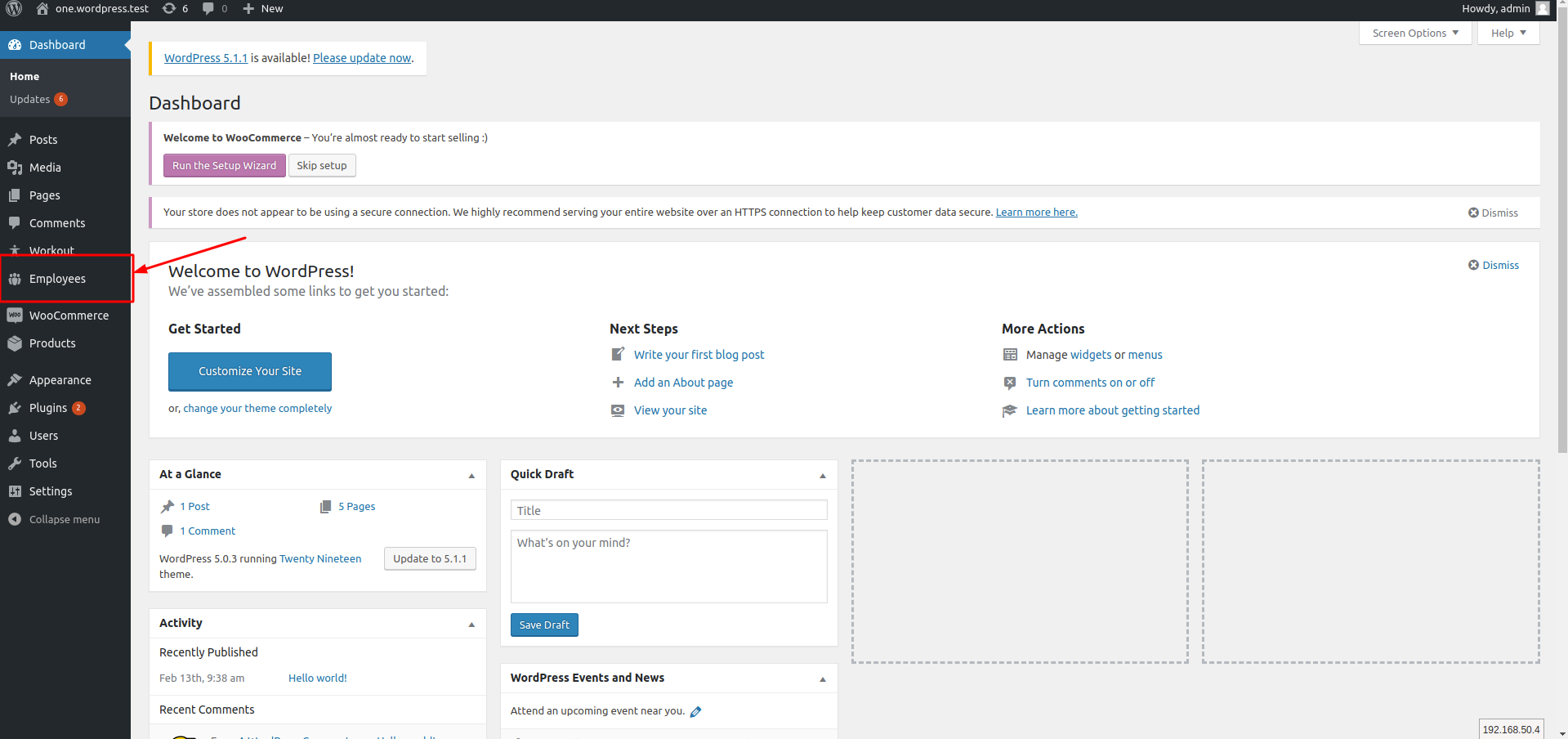Click Customize Your Site button
The height and width of the screenshot is (739, 1568).
pos(250,371)
